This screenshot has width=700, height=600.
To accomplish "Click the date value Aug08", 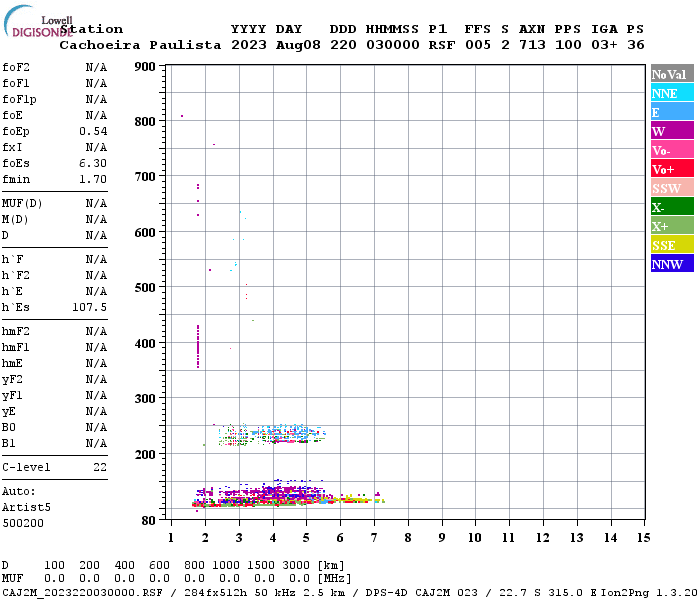I will click(x=298, y=45).
